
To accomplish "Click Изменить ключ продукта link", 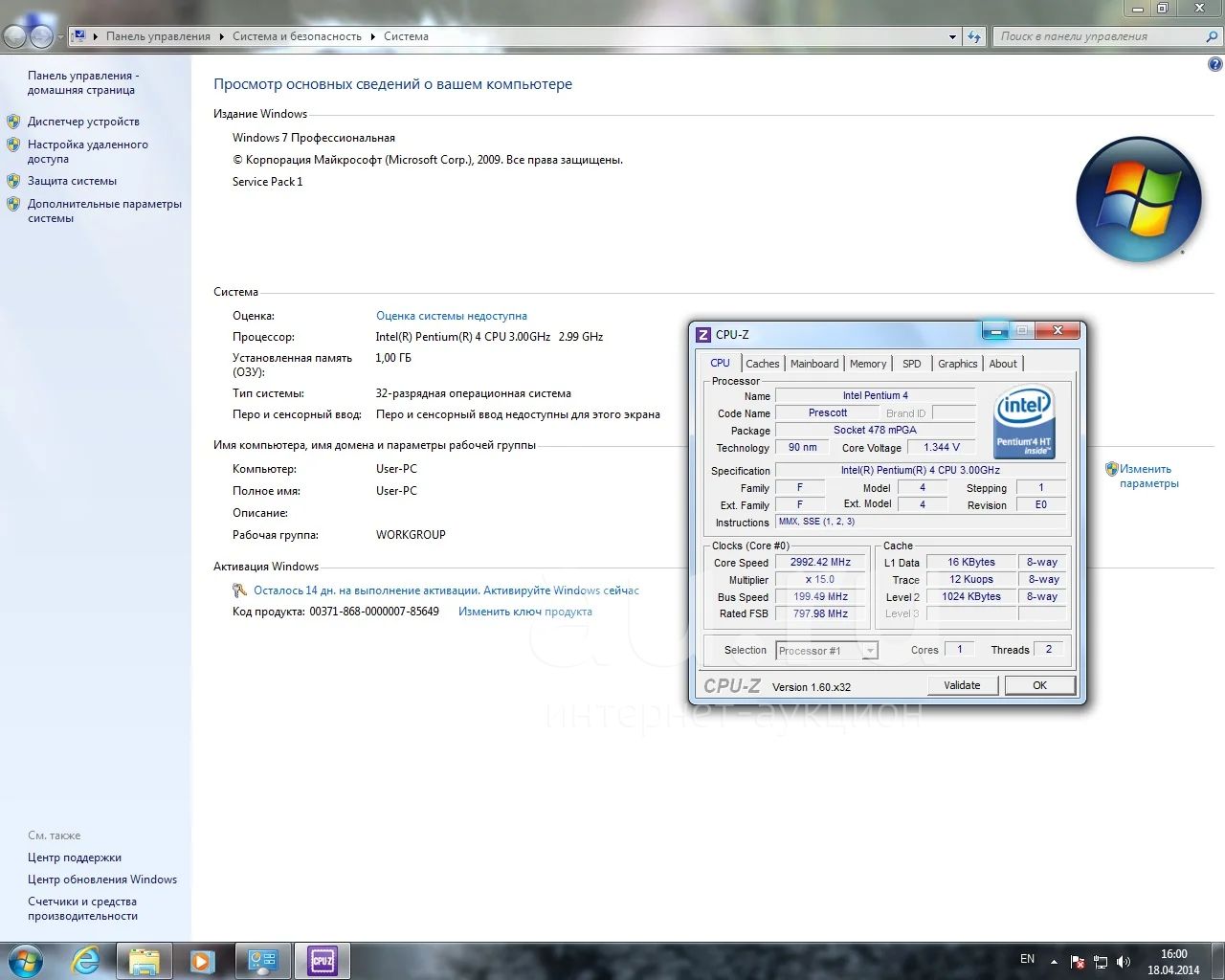I will (x=524, y=612).
